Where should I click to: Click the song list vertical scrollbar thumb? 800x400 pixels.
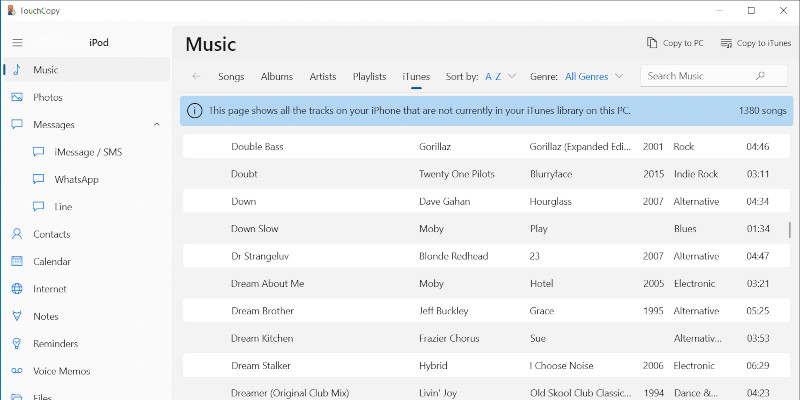coord(790,229)
